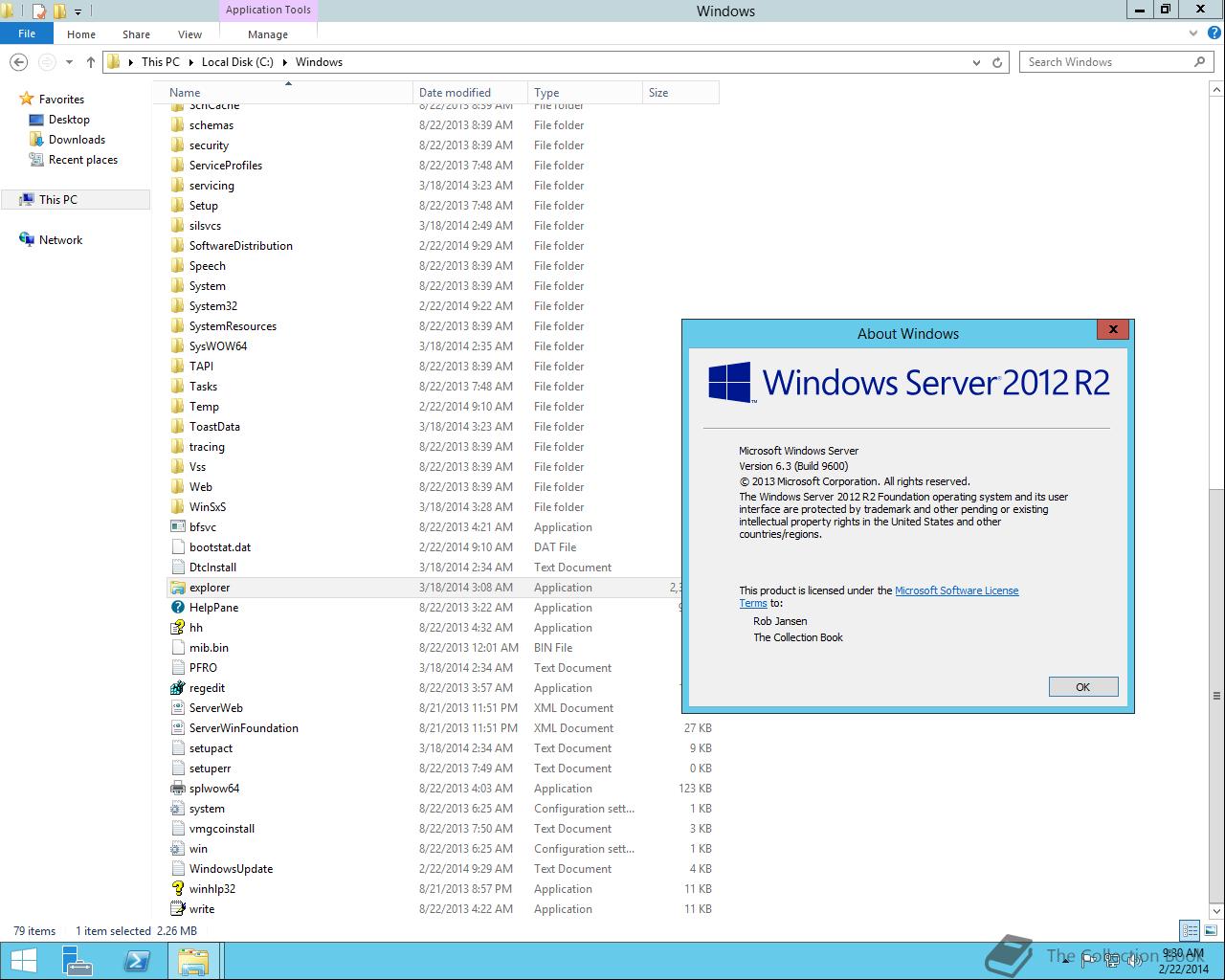This screenshot has width=1225, height=980.
Task: Click the Favorites star icon
Action: [27, 100]
